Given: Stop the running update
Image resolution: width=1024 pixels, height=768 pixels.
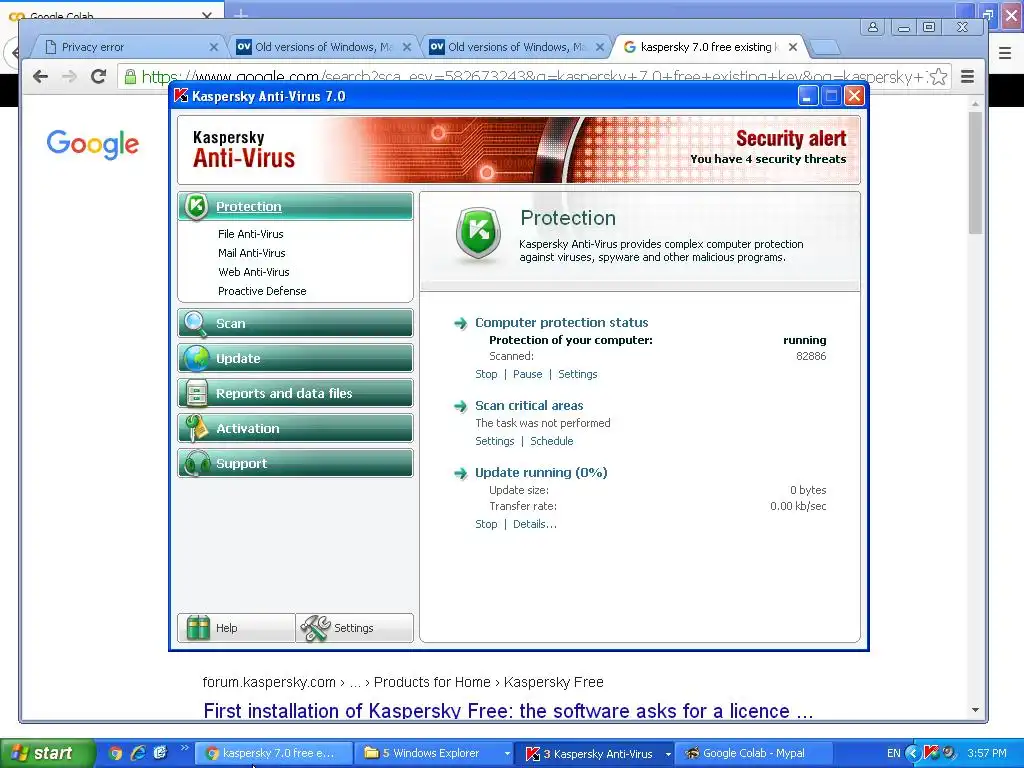Looking at the screenshot, I should coord(486,524).
